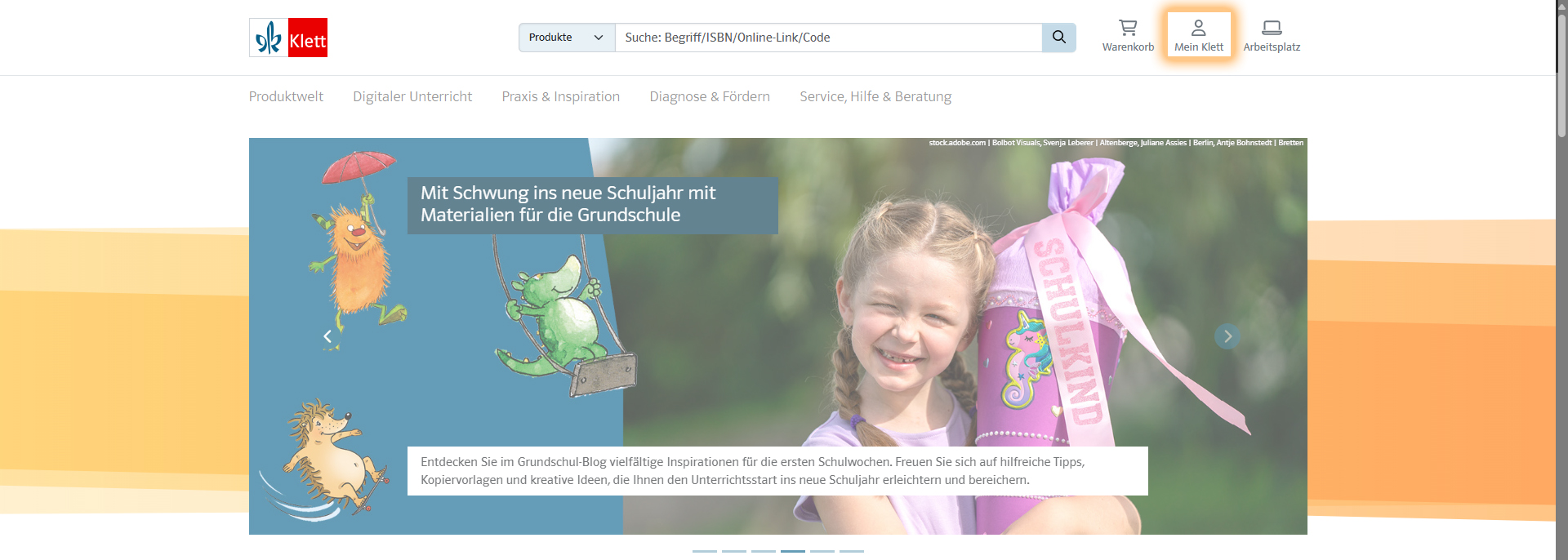Viewport: 1568px width, 560px height.
Task: Open Service, Hilfe & Beratung menu
Action: click(875, 96)
